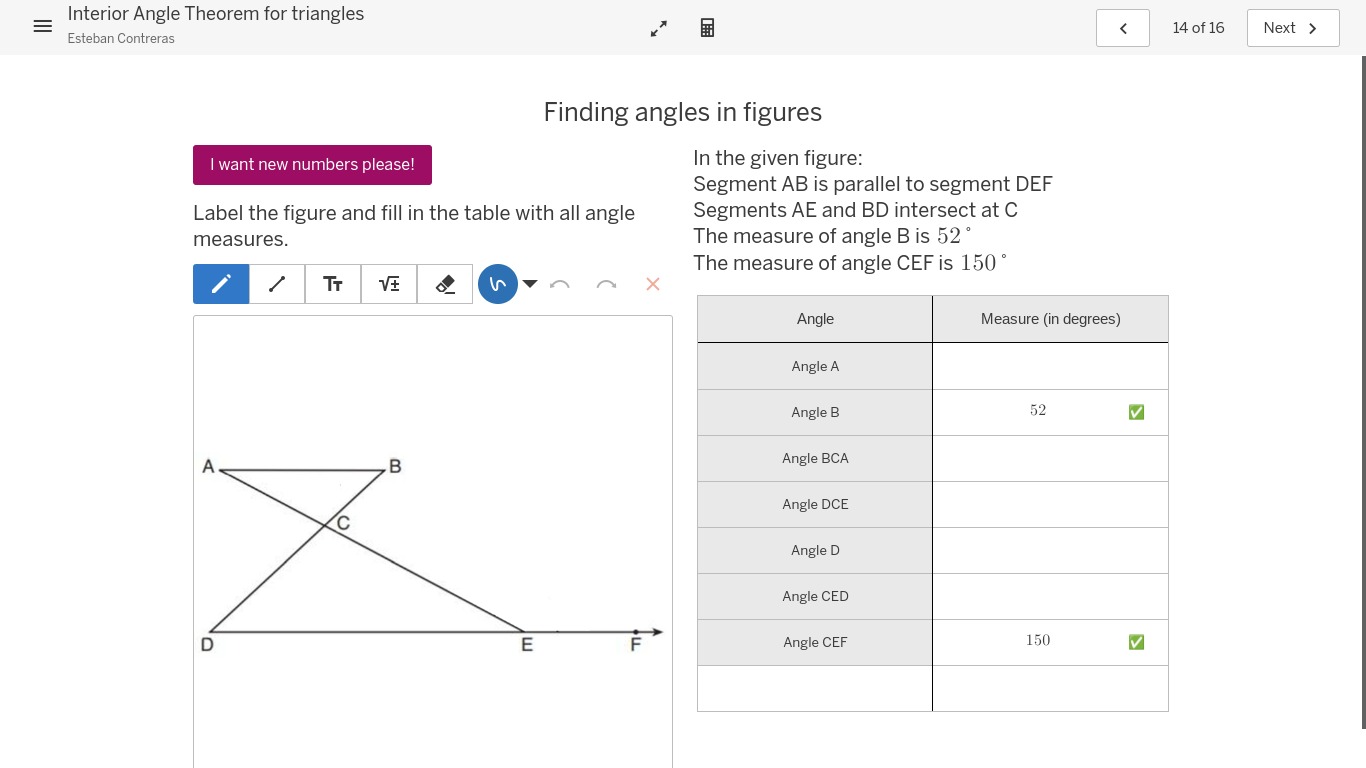Viewport: 1366px width, 768px height.
Task: Open the calculator
Action: click(x=707, y=28)
